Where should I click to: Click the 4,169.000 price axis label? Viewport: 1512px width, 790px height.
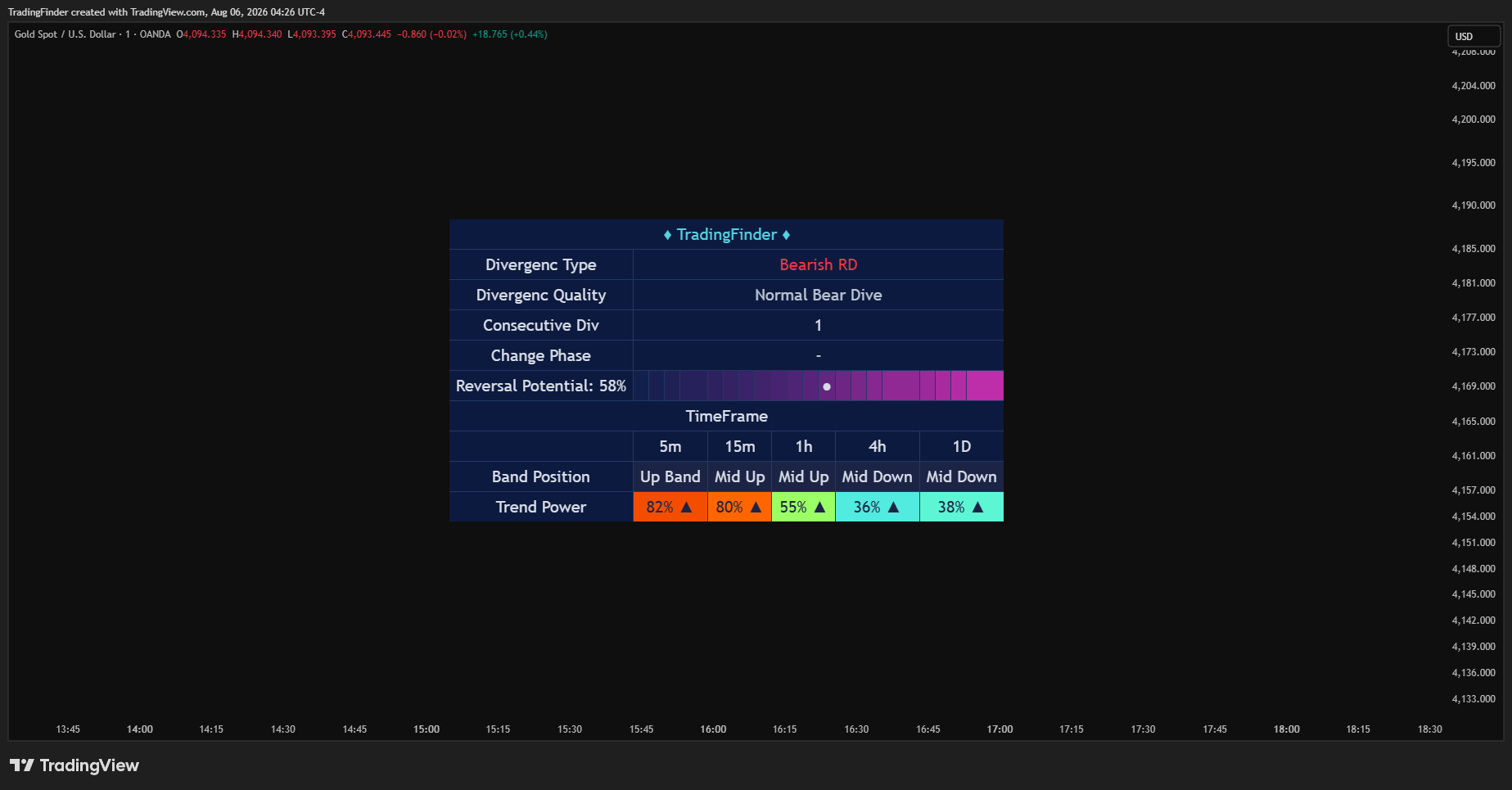point(1474,386)
